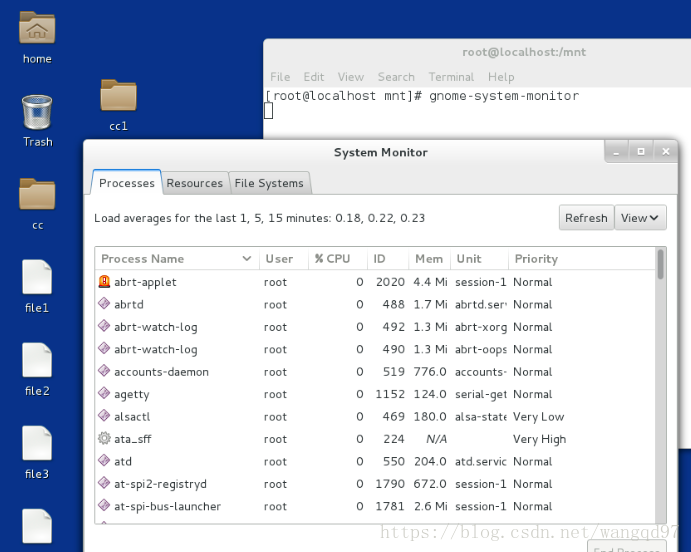691x552 pixels.
Task: Click the serial-get unit cell
Action: [481, 394]
